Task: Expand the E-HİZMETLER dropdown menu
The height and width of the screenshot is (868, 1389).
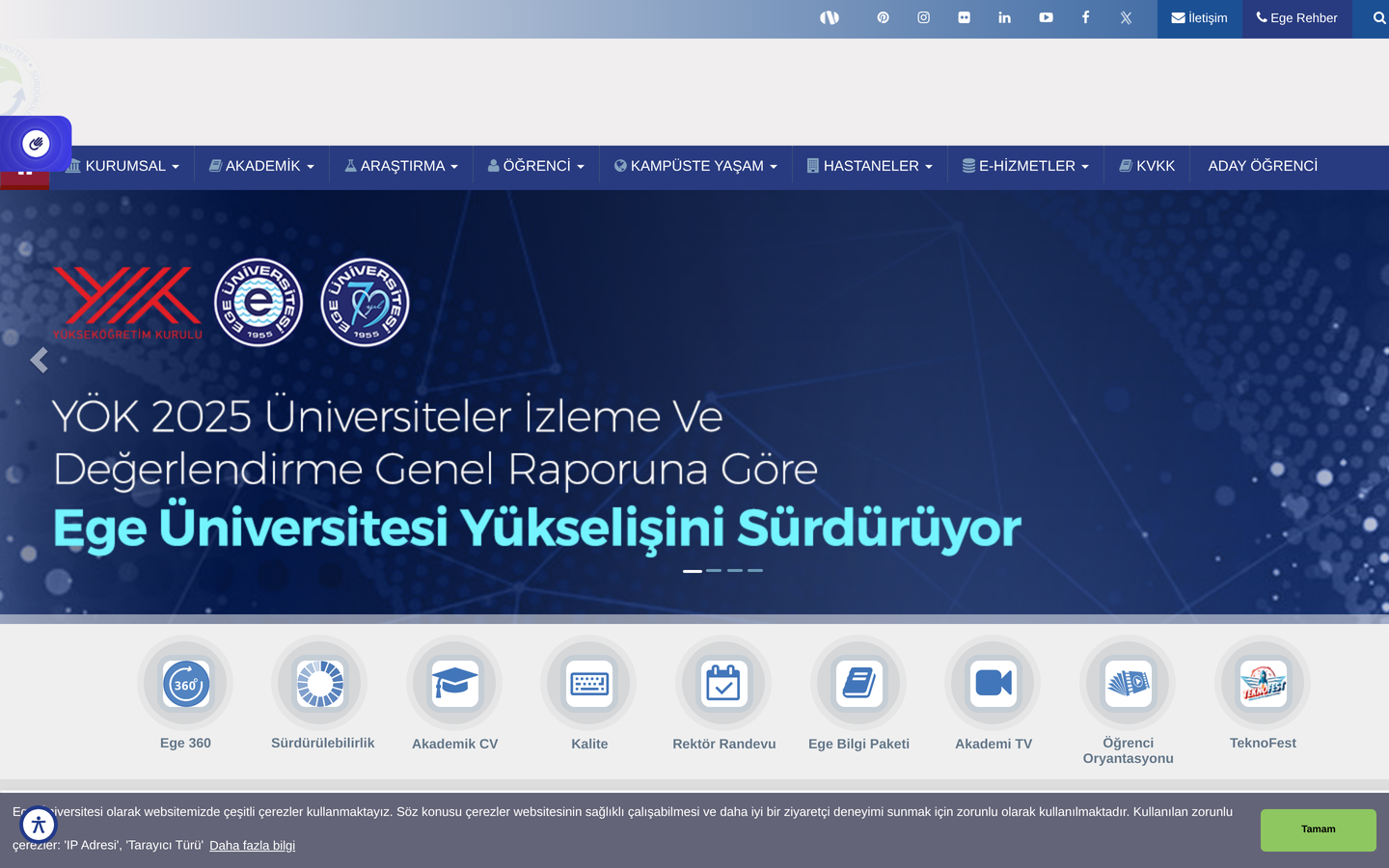Action: 1025,166
